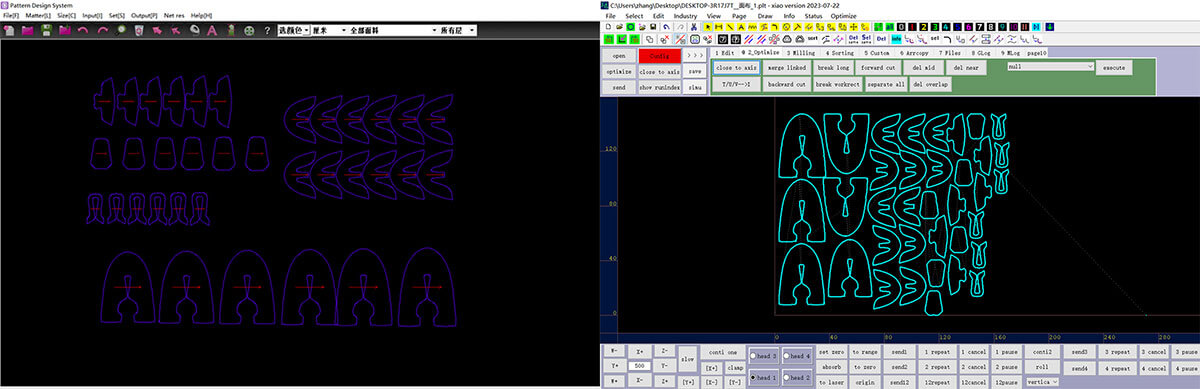The image size is (1200, 389).
Task: Click cyan arrow icon beside green download arrow
Action: [x=1036, y=27]
